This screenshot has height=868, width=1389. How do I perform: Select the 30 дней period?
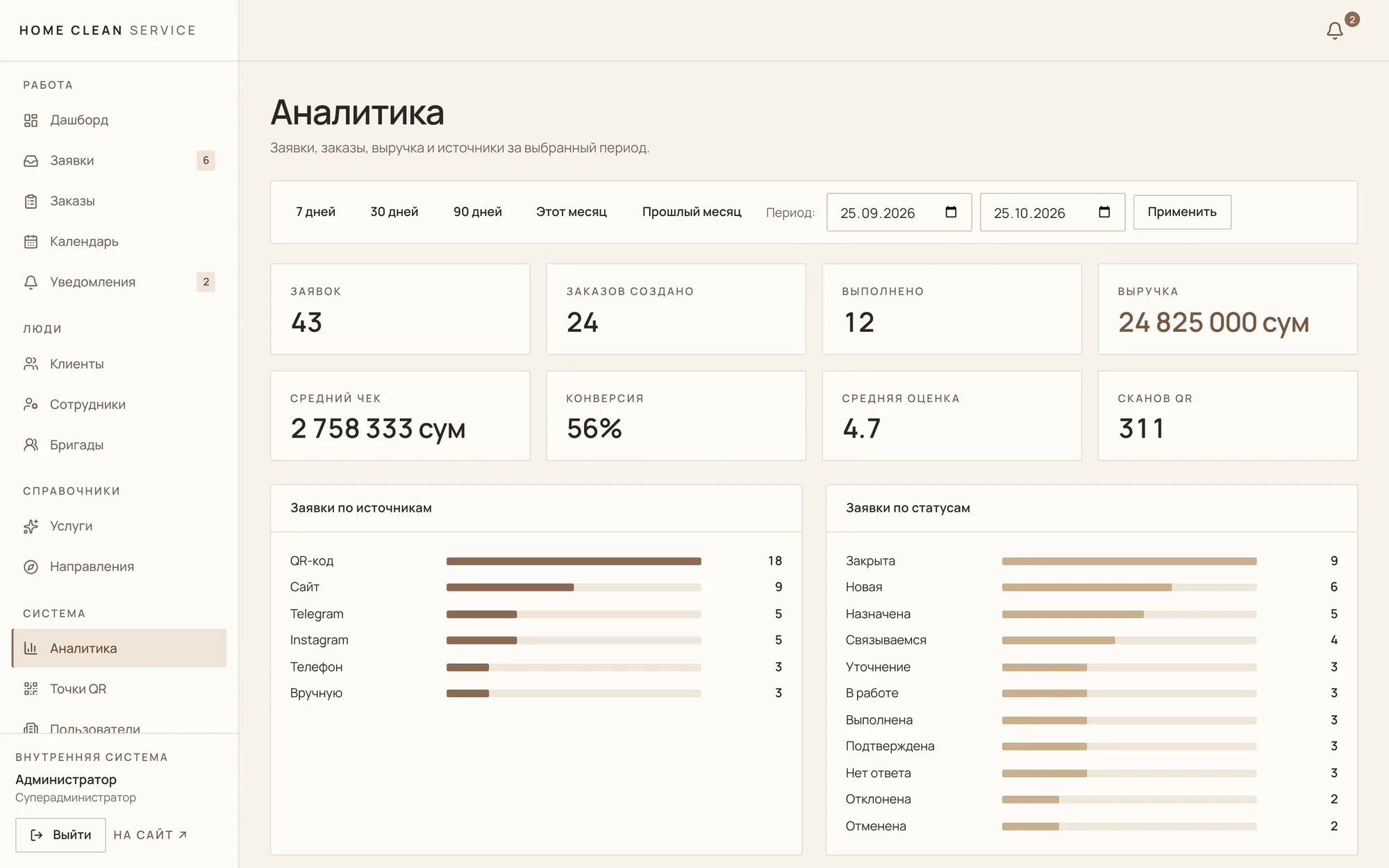tap(394, 212)
